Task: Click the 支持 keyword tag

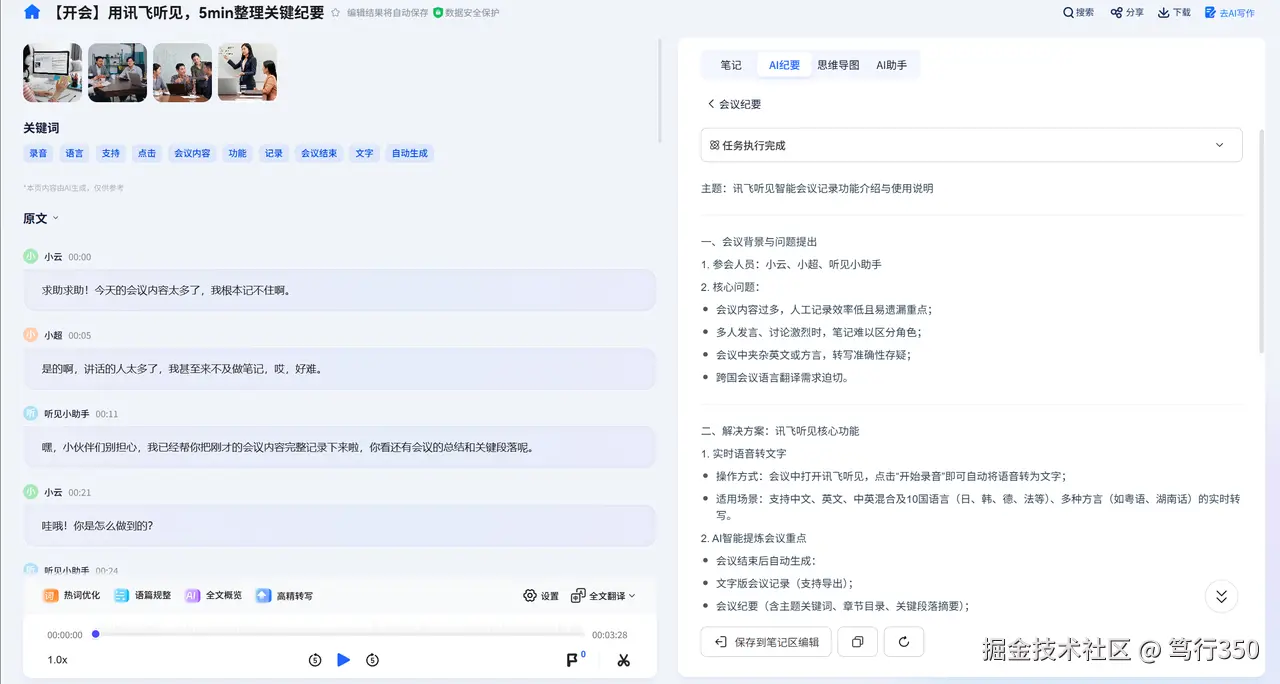Action: click(x=110, y=153)
